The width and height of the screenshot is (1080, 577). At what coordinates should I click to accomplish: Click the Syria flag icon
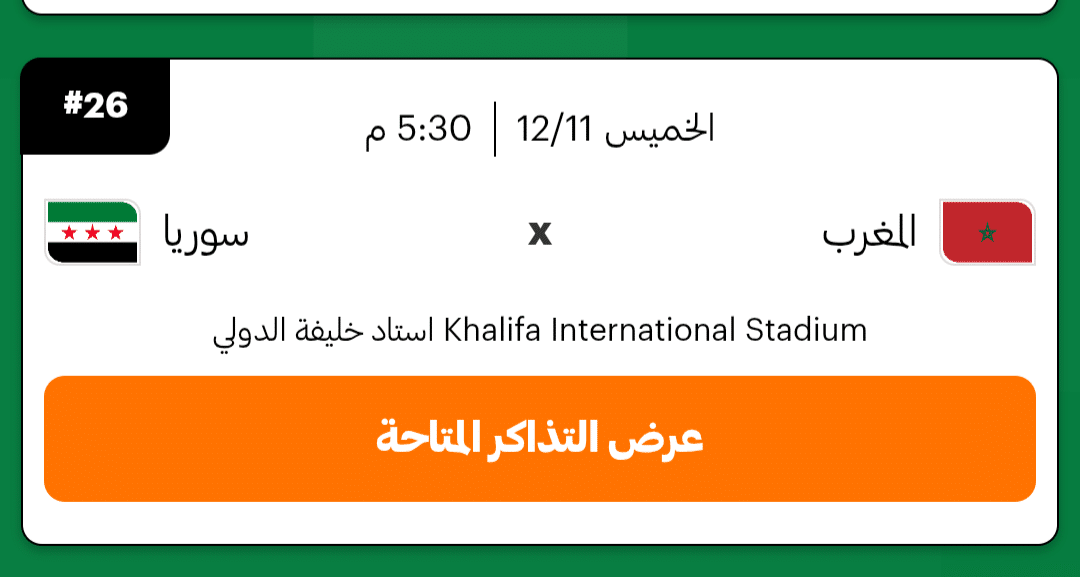point(92,232)
